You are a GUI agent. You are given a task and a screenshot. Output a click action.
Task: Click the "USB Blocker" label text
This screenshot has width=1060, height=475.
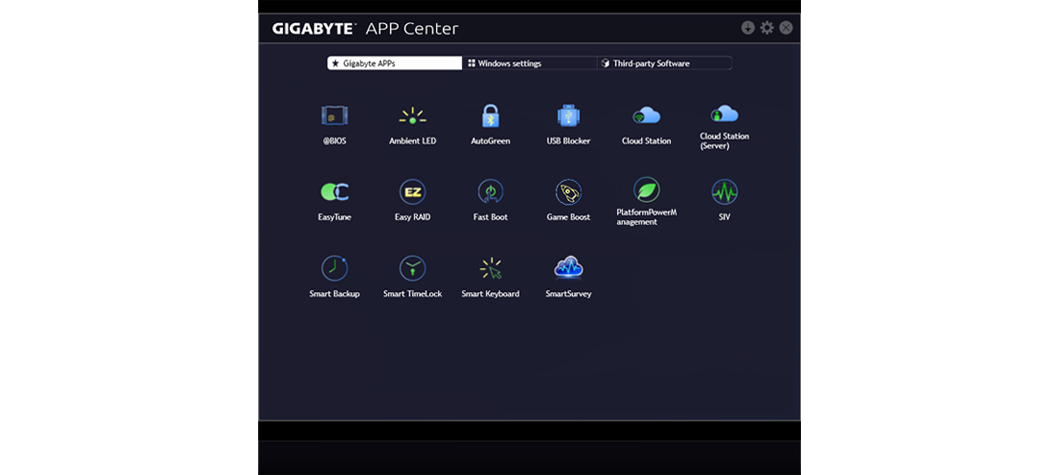click(x=569, y=141)
